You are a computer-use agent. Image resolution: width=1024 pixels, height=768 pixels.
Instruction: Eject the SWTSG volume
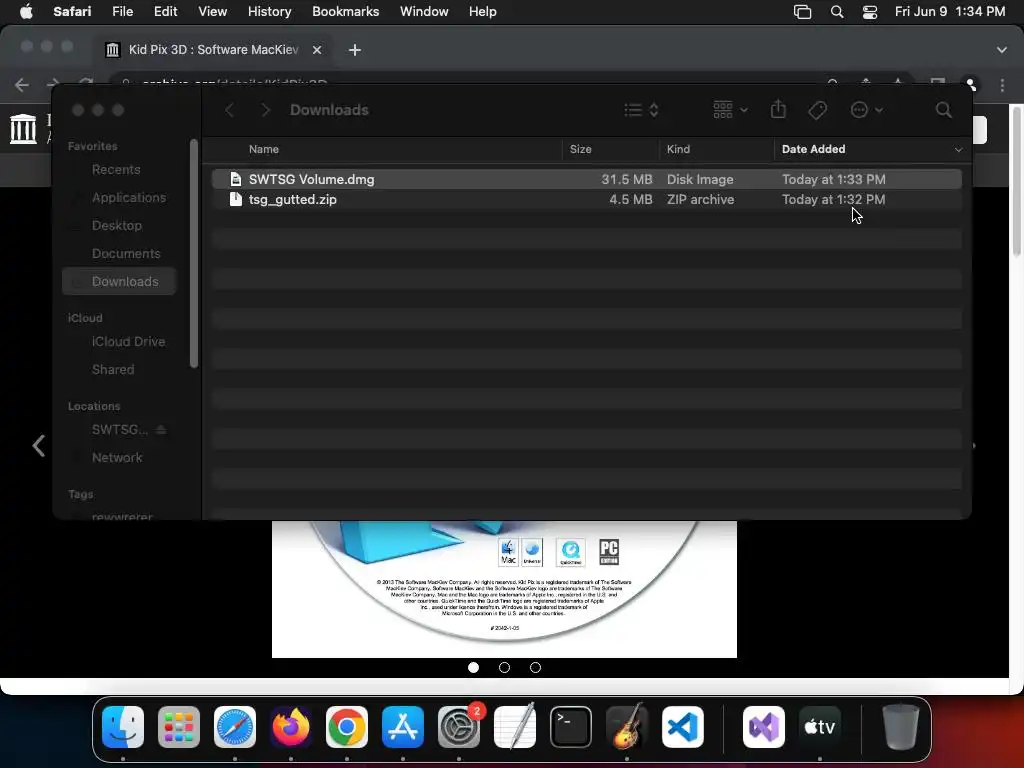pos(161,430)
